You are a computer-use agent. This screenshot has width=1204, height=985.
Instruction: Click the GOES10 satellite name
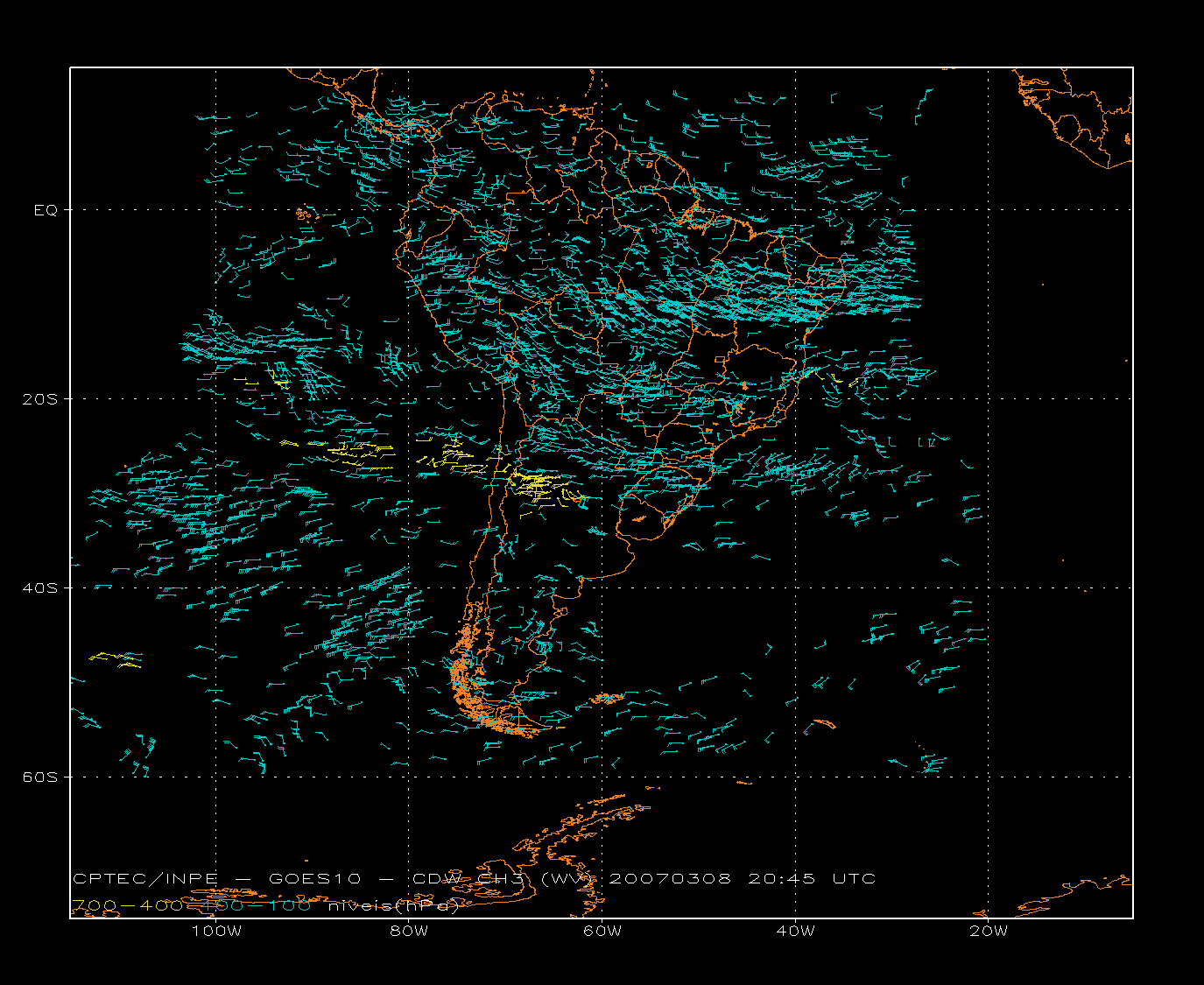313,878
